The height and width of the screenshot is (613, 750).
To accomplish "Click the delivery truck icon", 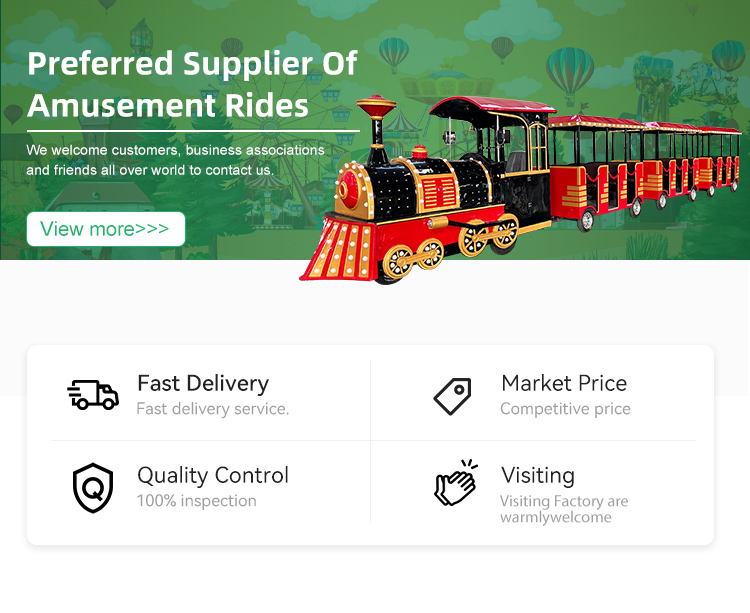I will (93, 395).
